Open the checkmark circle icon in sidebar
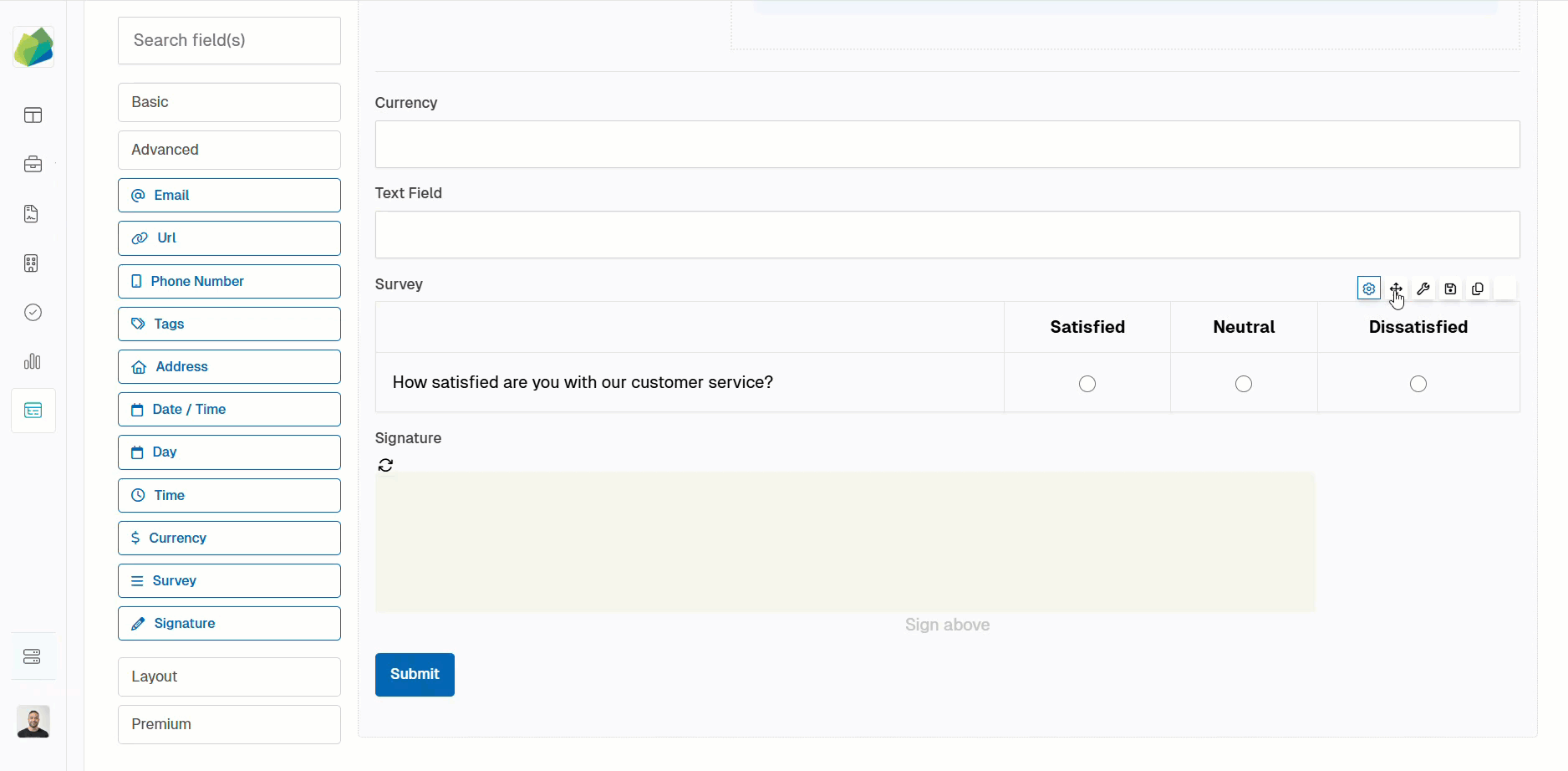This screenshot has height=771, width=1568. [x=33, y=312]
